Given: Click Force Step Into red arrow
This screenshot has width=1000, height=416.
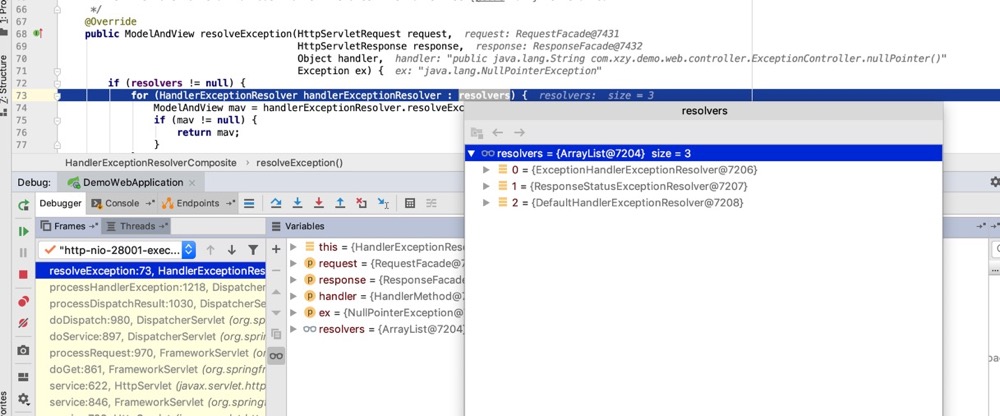Looking at the screenshot, I should click(x=319, y=204).
